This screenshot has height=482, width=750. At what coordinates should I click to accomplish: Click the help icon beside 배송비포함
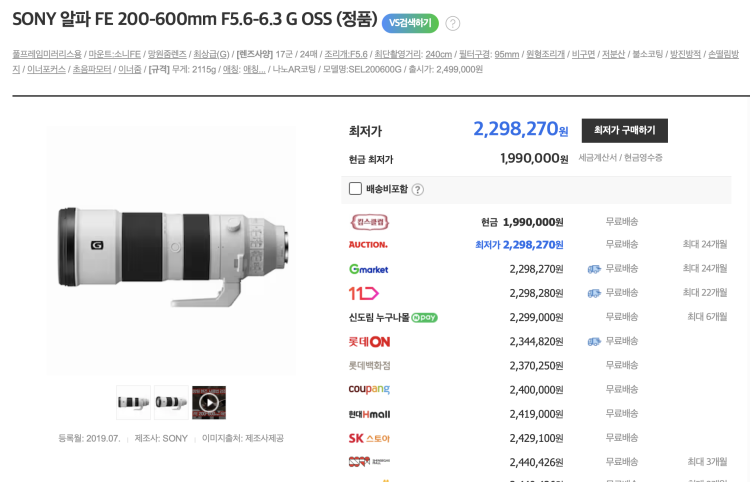tap(417, 189)
